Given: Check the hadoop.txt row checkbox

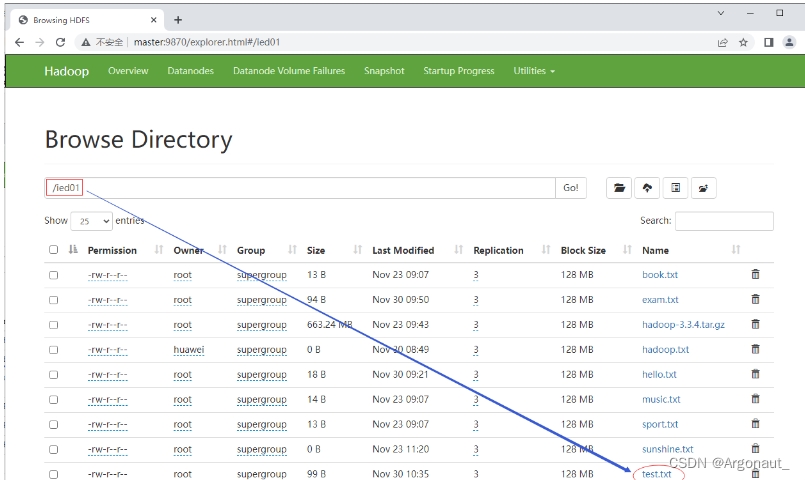Looking at the screenshot, I should [53, 350].
